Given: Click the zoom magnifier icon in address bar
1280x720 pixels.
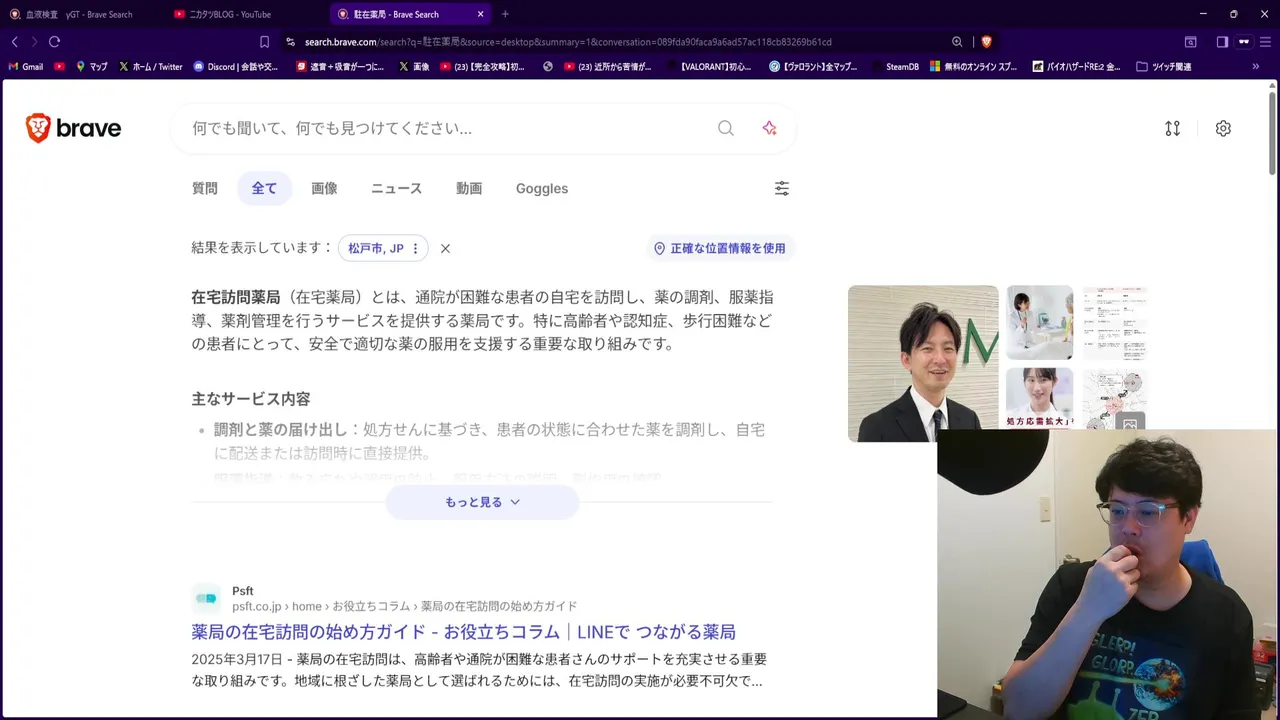Looking at the screenshot, I should [957, 42].
